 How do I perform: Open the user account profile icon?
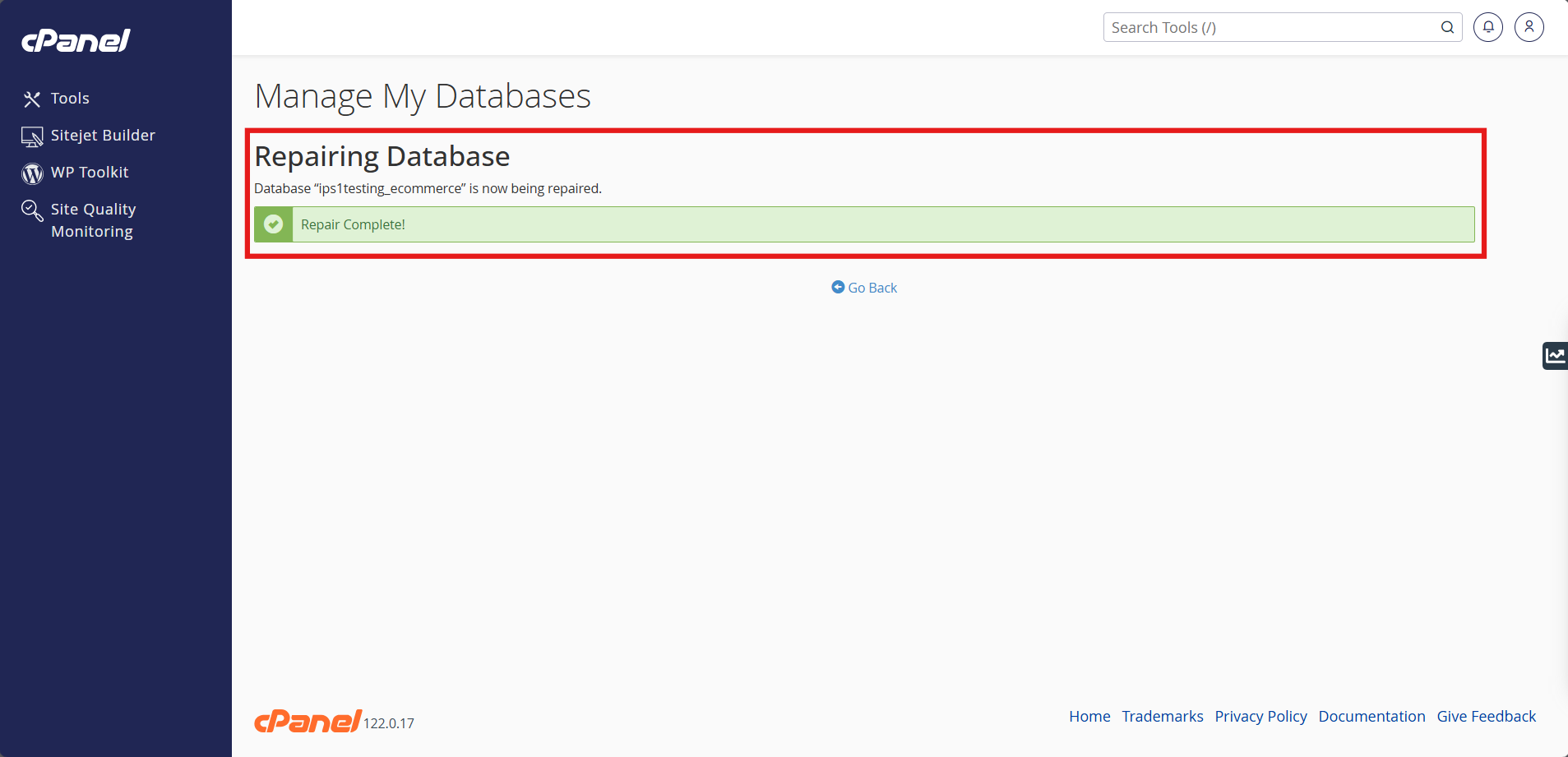1529,27
